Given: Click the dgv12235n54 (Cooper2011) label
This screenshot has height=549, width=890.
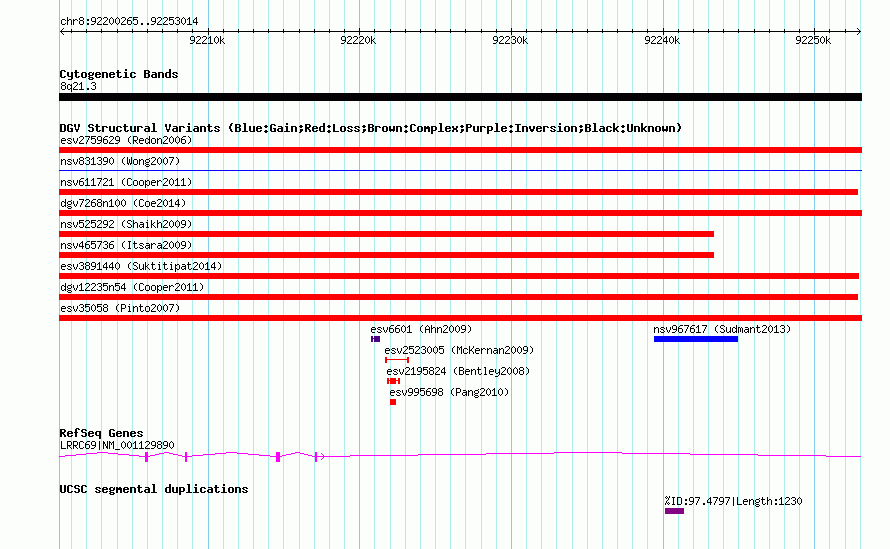Looking at the screenshot, I should pyautogui.click(x=132, y=287).
